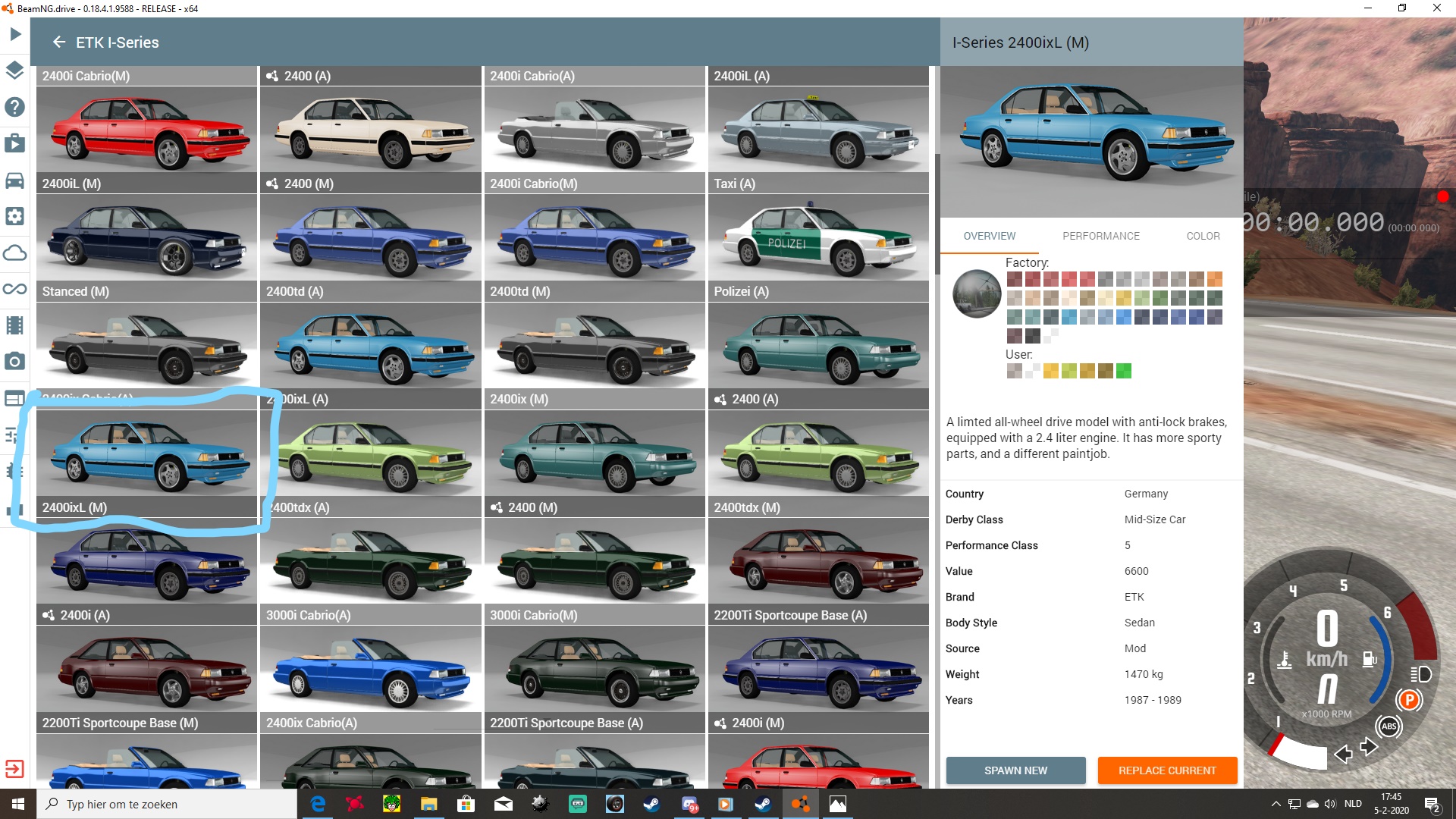Click the Value entry '6600'
1456x819 pixels.
tap(1136, 571)
